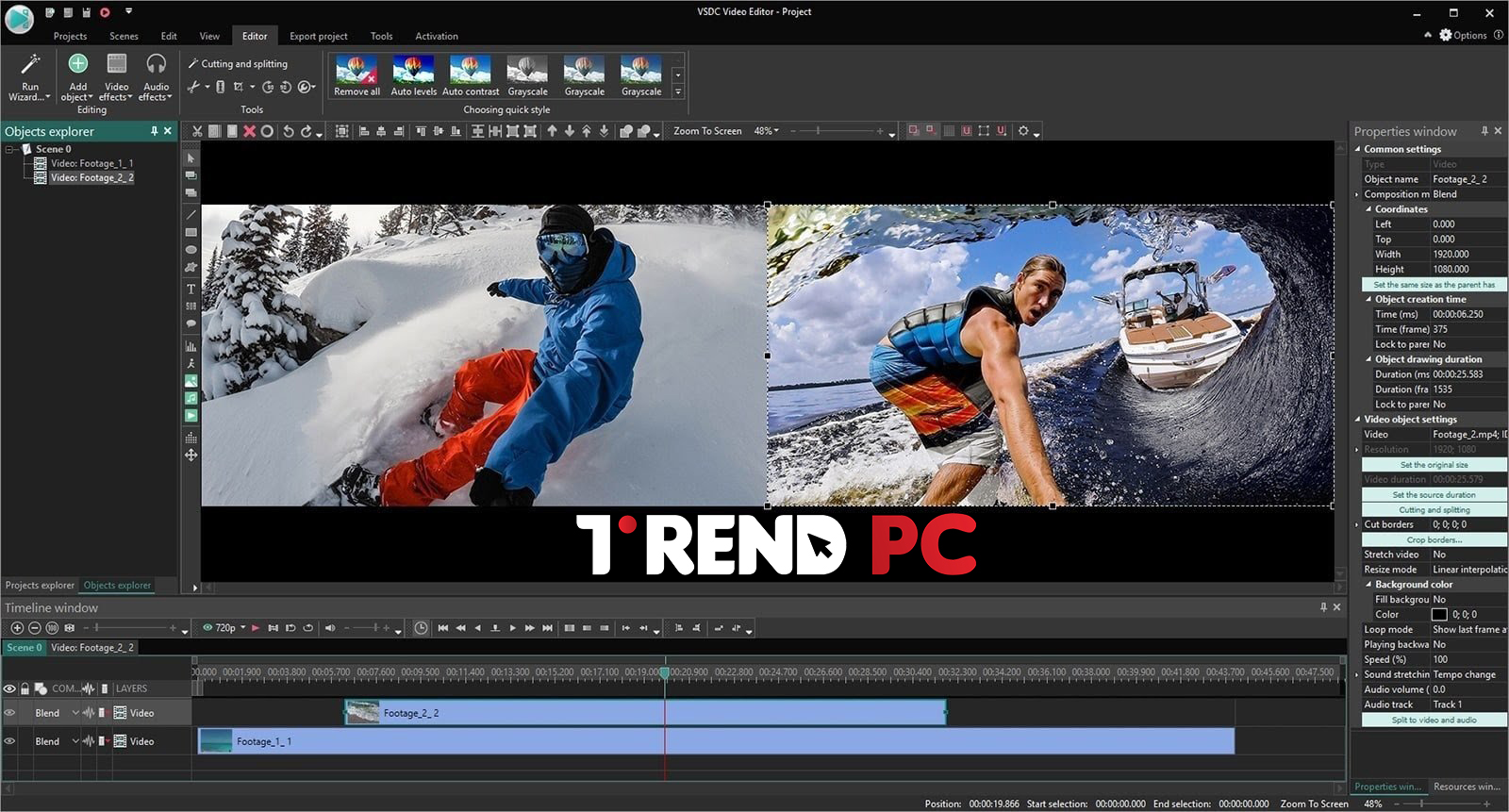1509x812 pixels.
Task: Click the Rotate 90 degrees clockwise icon
Action: coord(267,87)
